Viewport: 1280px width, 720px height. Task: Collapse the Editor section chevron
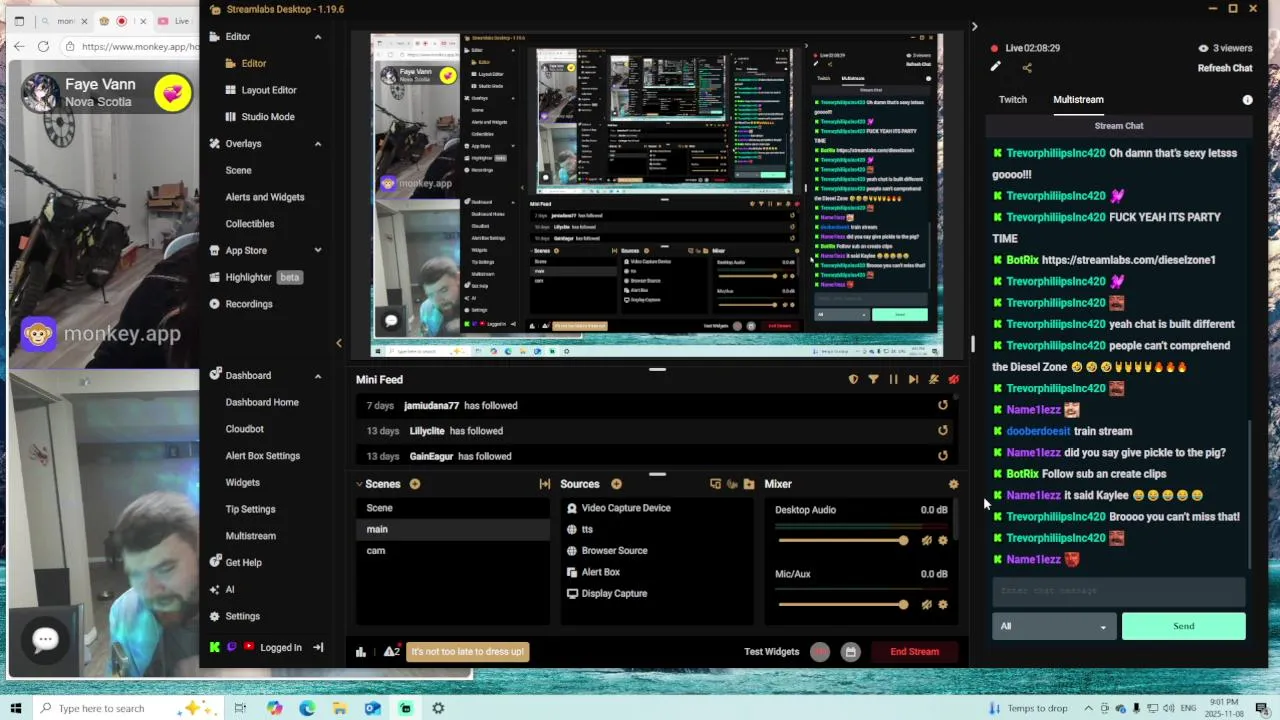tap(318, 37)
